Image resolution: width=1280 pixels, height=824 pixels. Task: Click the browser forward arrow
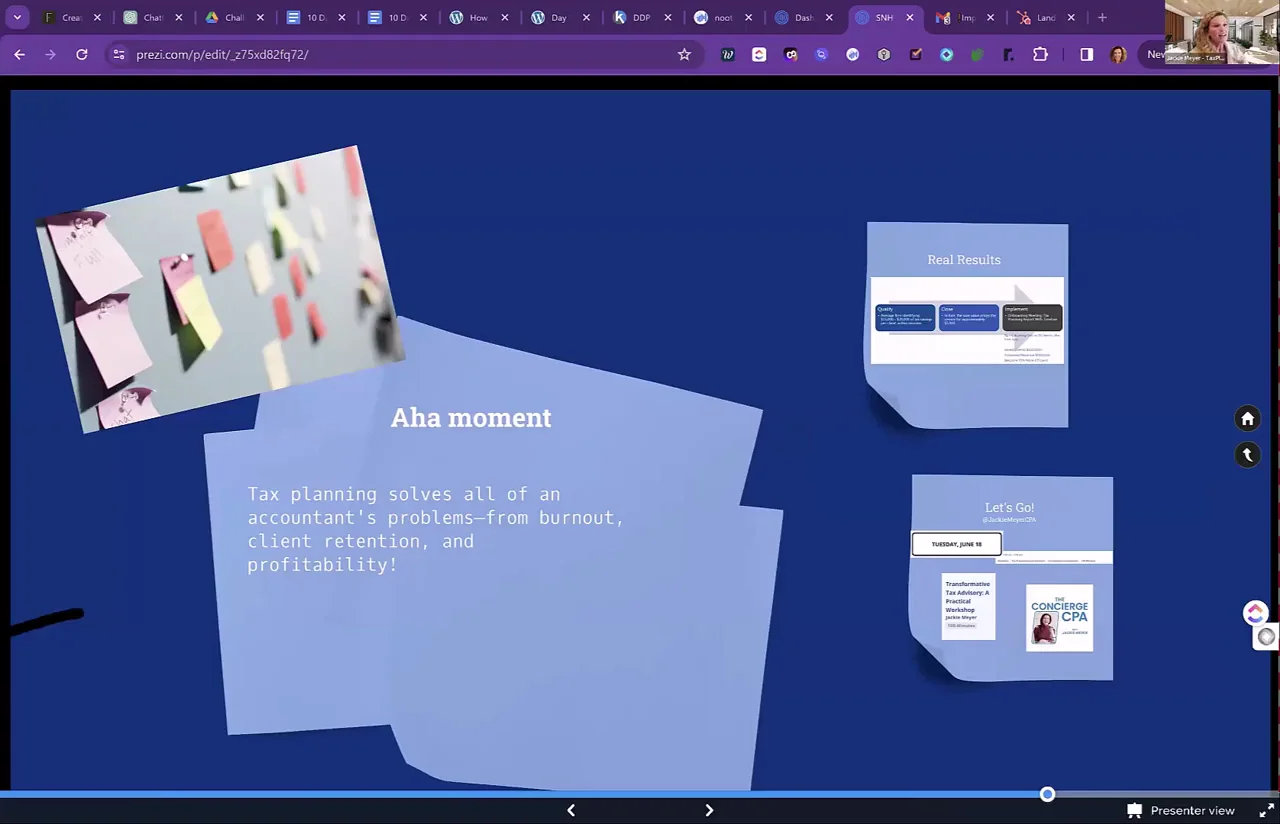[x=50, y=54]
